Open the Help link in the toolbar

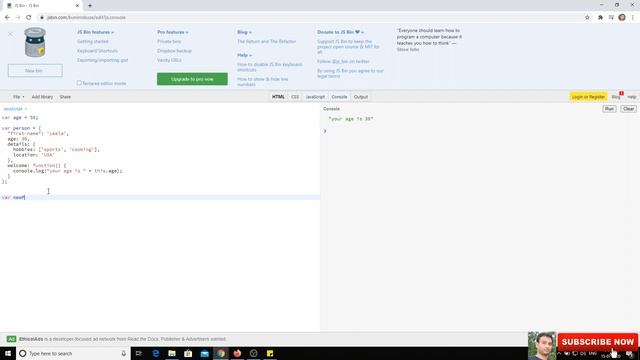[x=632, y=97]
